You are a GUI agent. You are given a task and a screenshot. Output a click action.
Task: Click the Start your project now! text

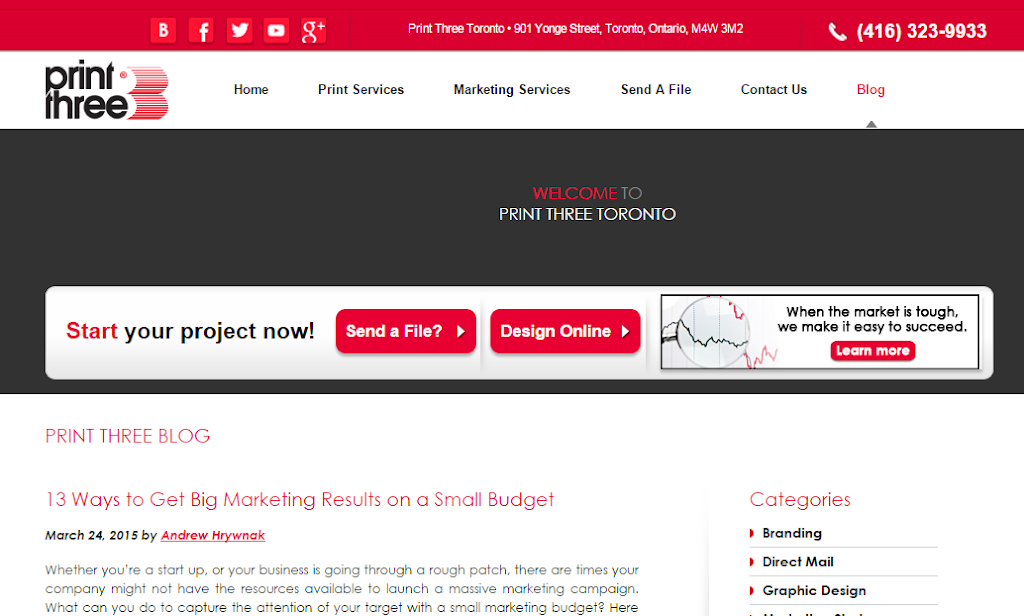coord(190,331)
